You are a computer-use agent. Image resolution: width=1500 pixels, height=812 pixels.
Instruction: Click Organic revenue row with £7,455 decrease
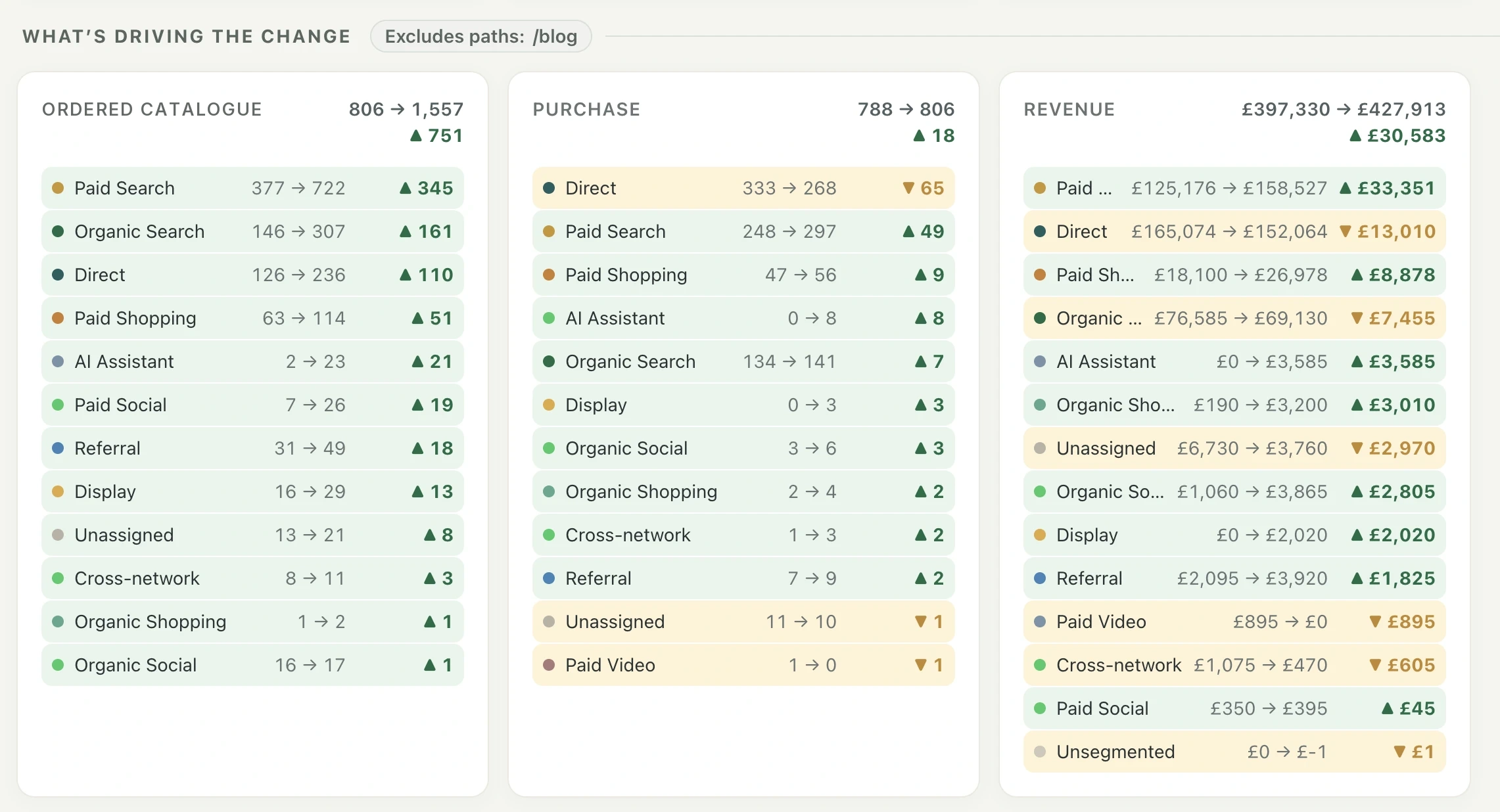(x=1234, y=318)
